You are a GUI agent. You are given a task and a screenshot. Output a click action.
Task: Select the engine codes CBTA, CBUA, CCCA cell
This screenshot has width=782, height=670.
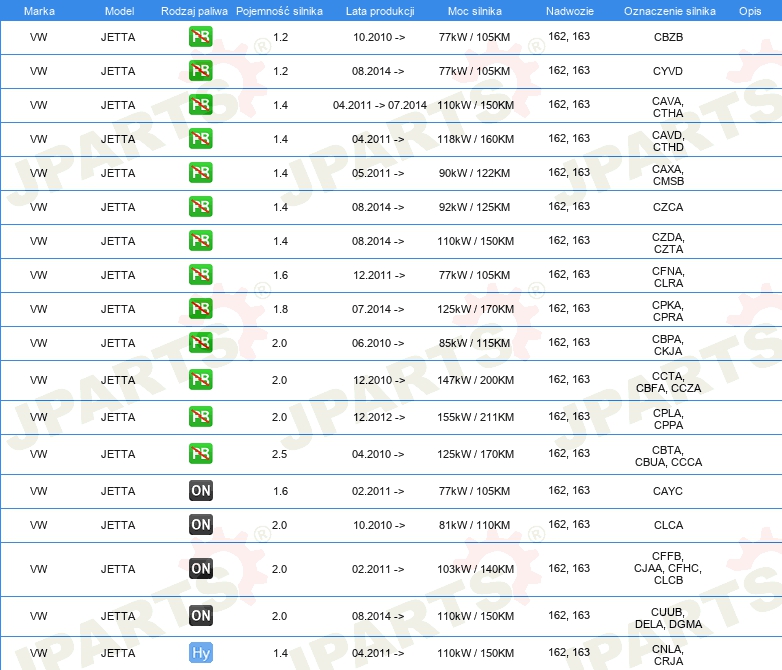point(668,456)
